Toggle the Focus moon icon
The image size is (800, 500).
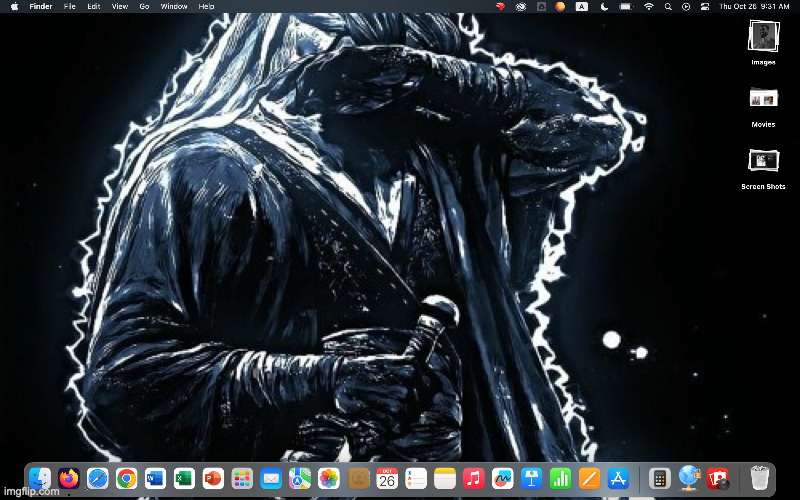[604, 7]
